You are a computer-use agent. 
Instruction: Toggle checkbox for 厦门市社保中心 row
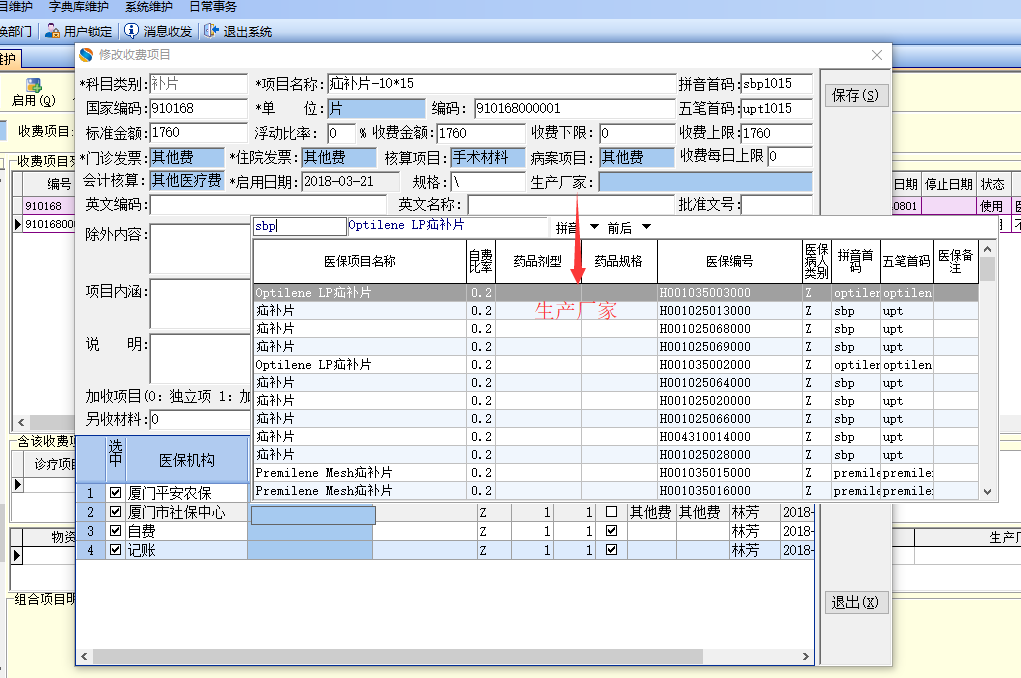[115, 512]
